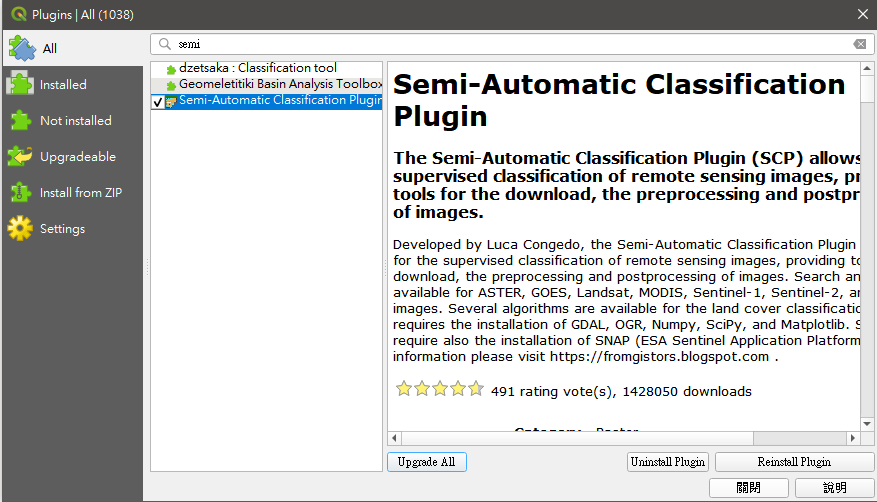Click Geomeletitiki plugin puzzle icon

[171, 86]
